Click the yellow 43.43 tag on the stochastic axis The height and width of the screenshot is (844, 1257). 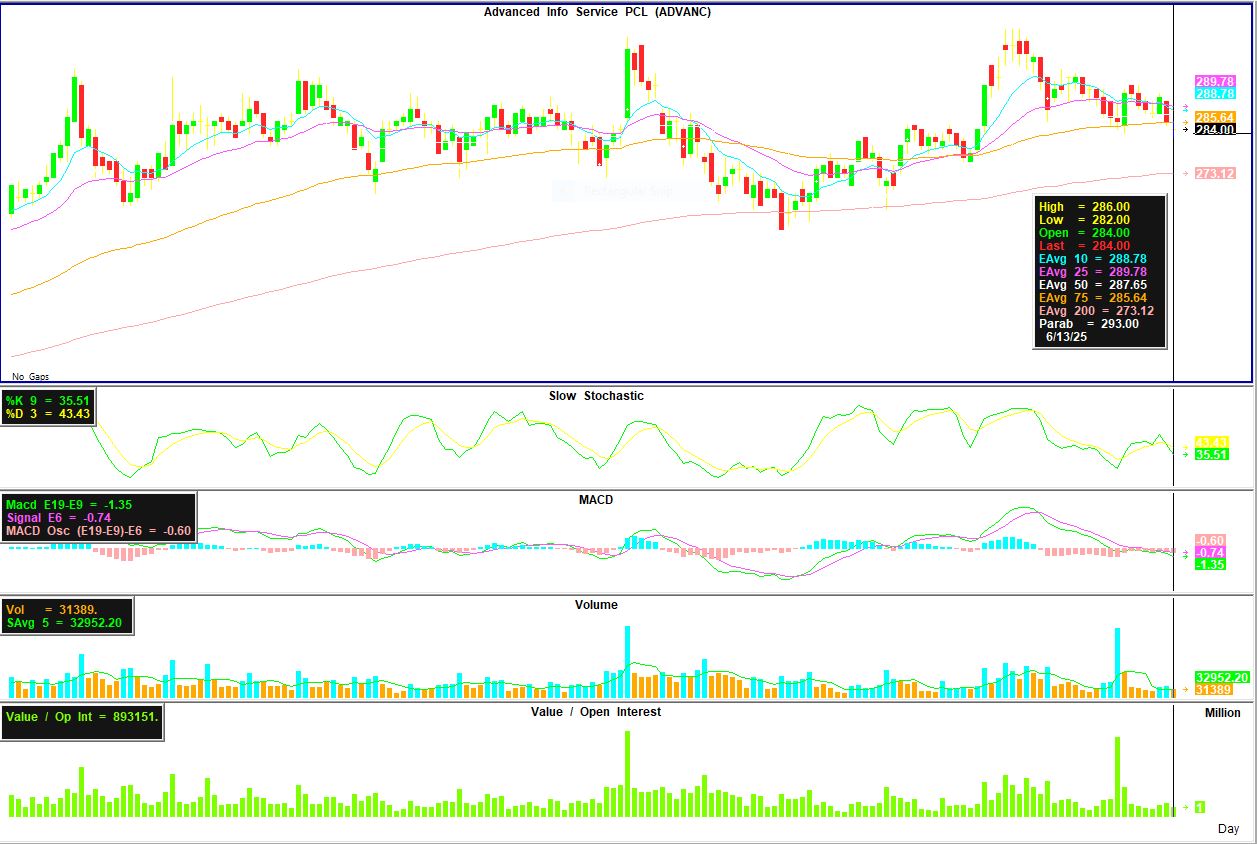(x=1211, y=442)
